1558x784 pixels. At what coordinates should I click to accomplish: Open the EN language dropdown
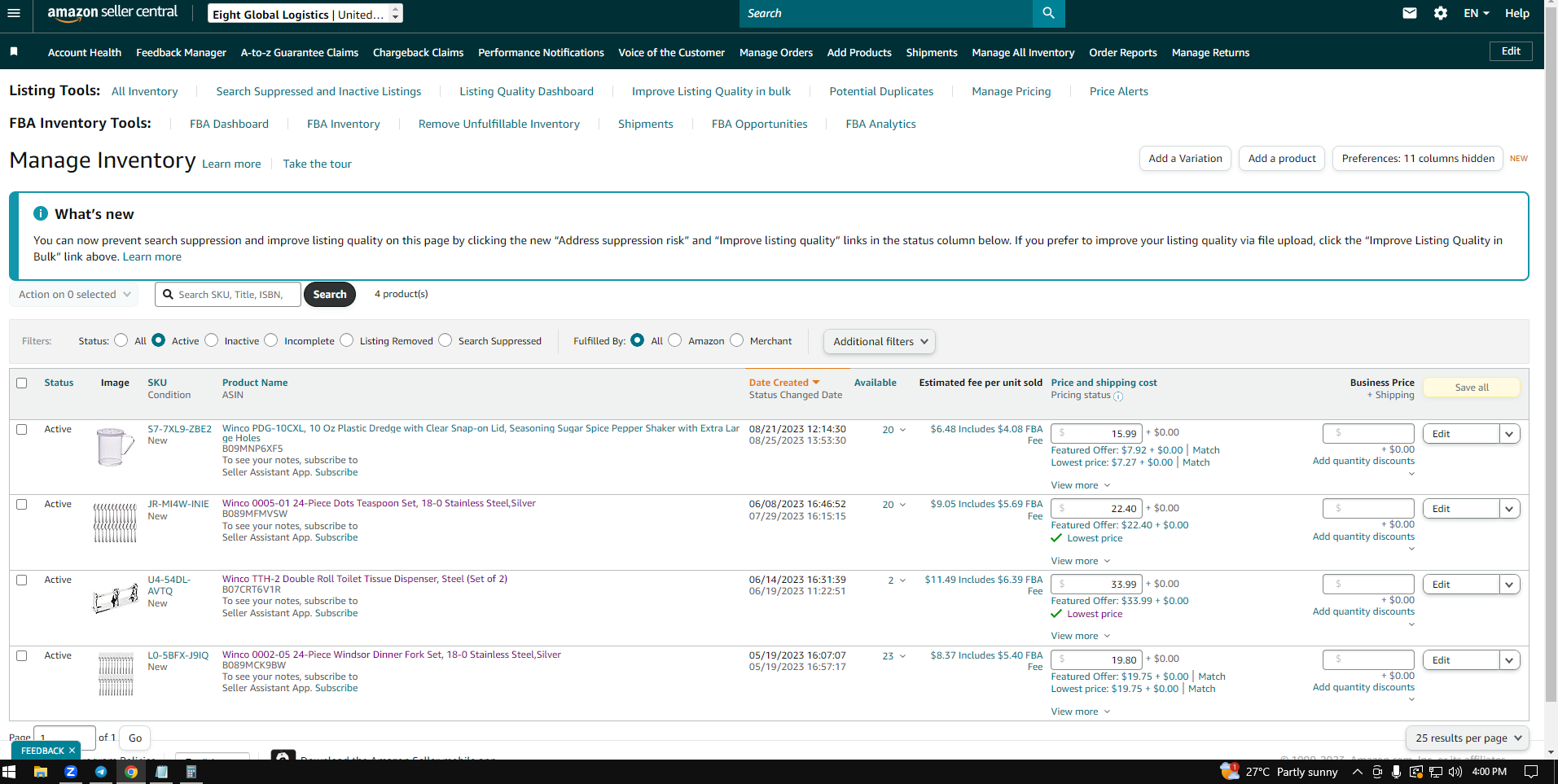(1476, 13)
